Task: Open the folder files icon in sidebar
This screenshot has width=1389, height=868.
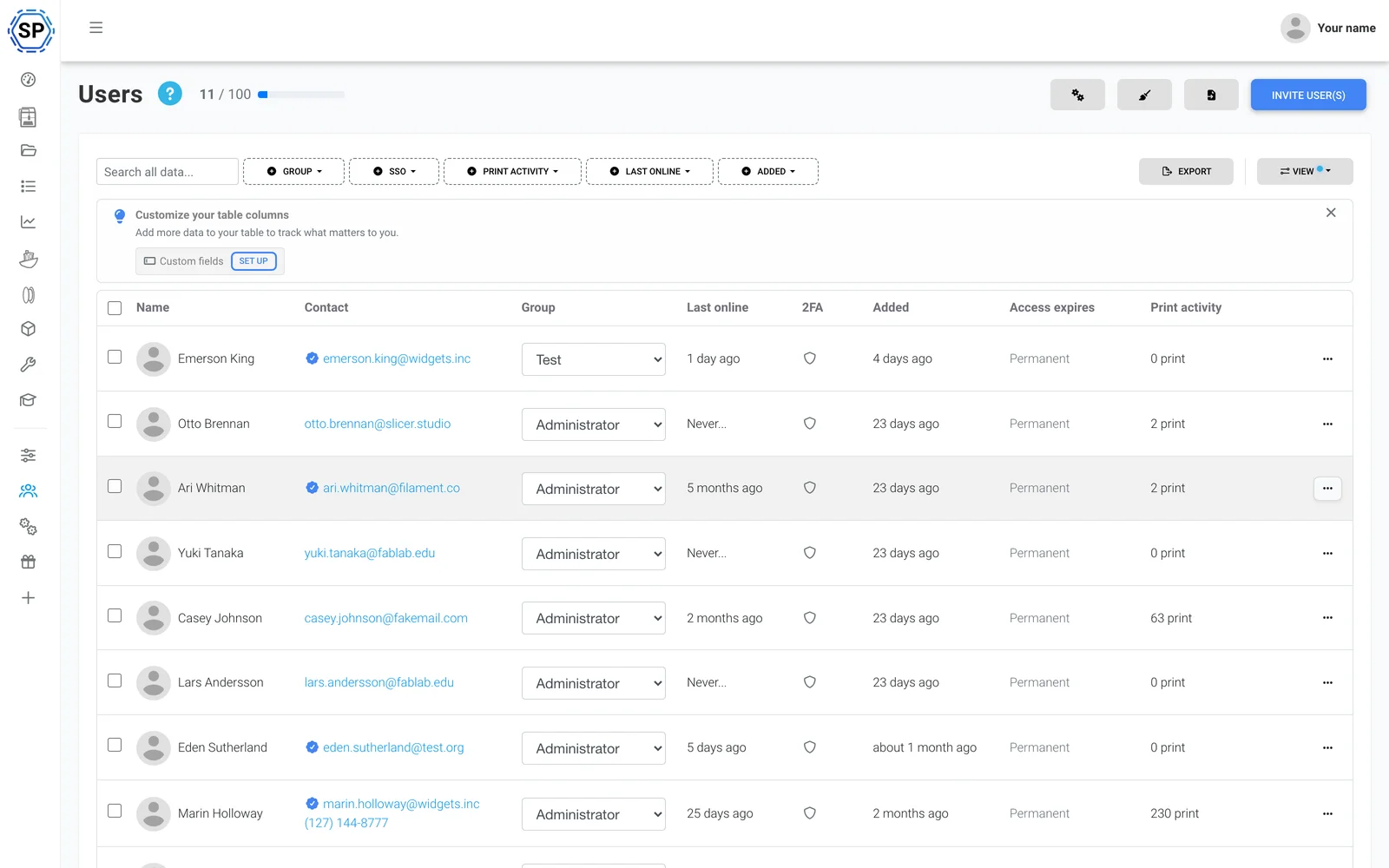Action: (x=29, y=150)
